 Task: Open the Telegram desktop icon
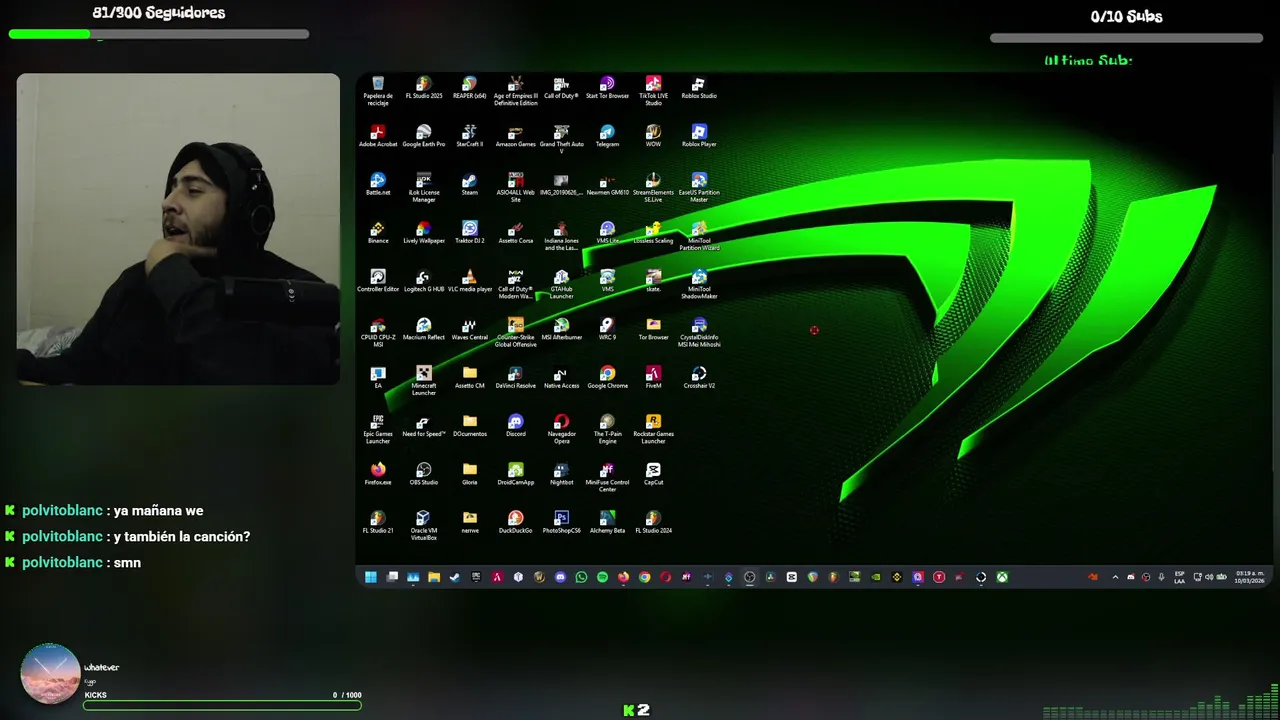607,136
